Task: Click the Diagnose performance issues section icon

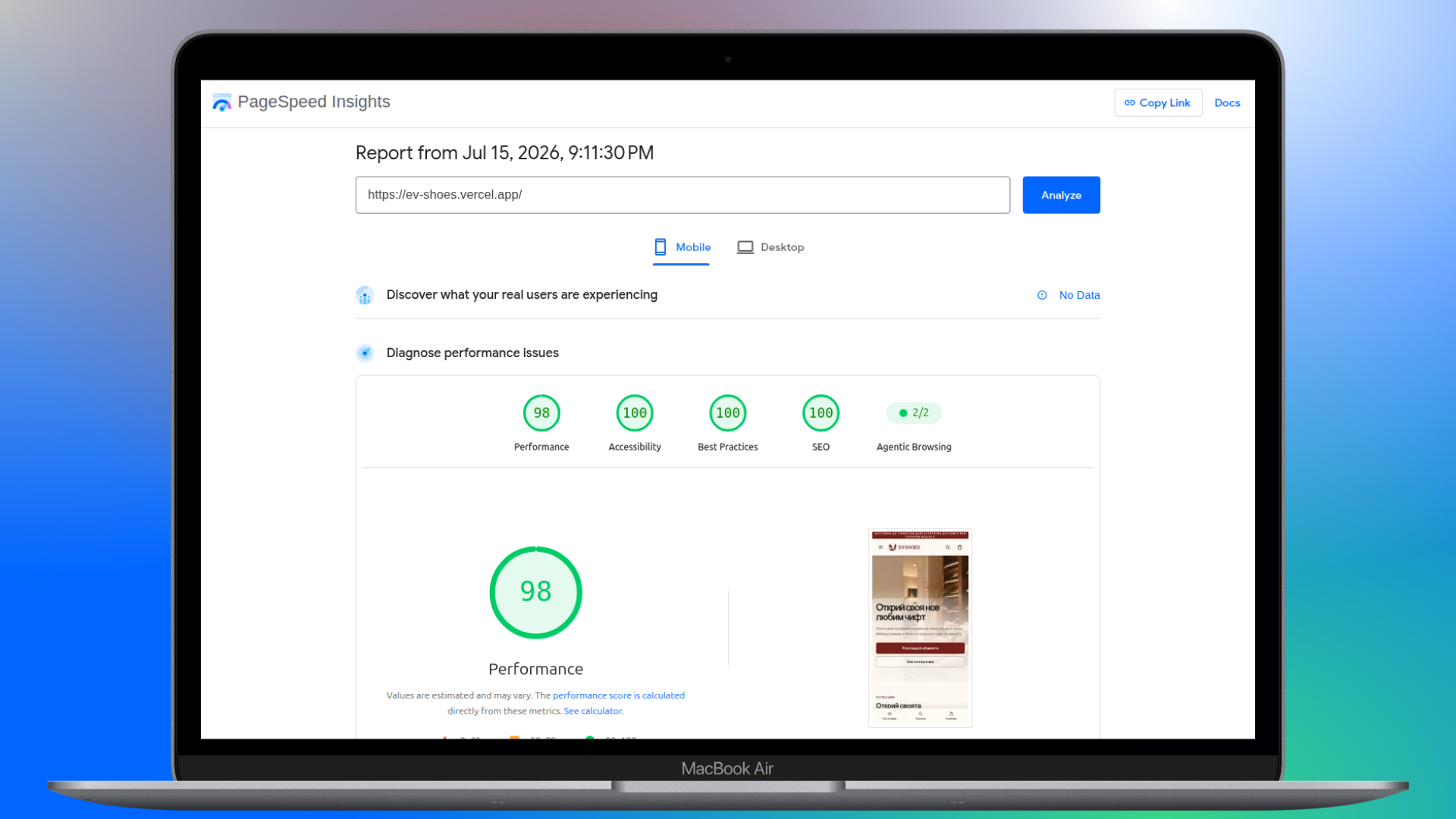Action: [x=365, y=353]
